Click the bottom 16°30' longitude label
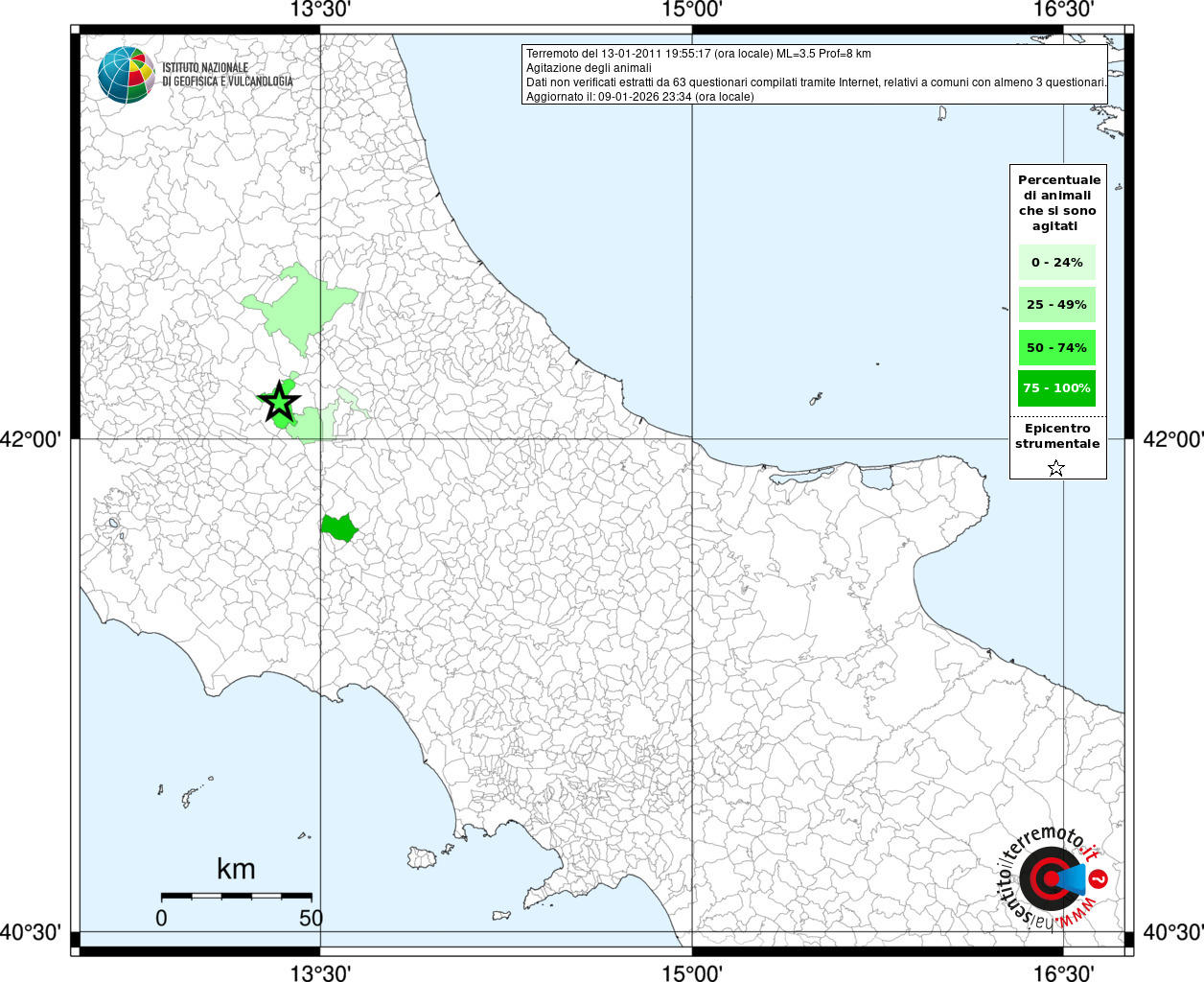 1064,972
